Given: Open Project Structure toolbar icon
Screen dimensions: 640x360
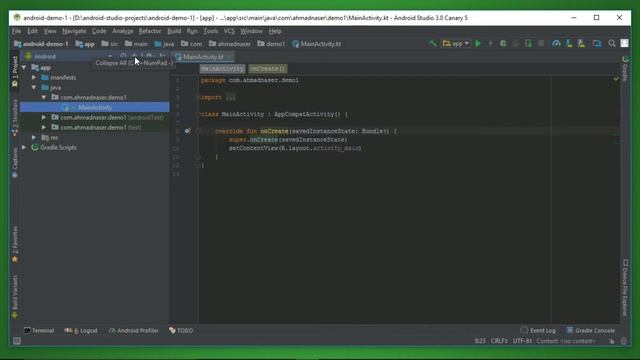Looking at the screenshot, I should (x=597, y=44).
